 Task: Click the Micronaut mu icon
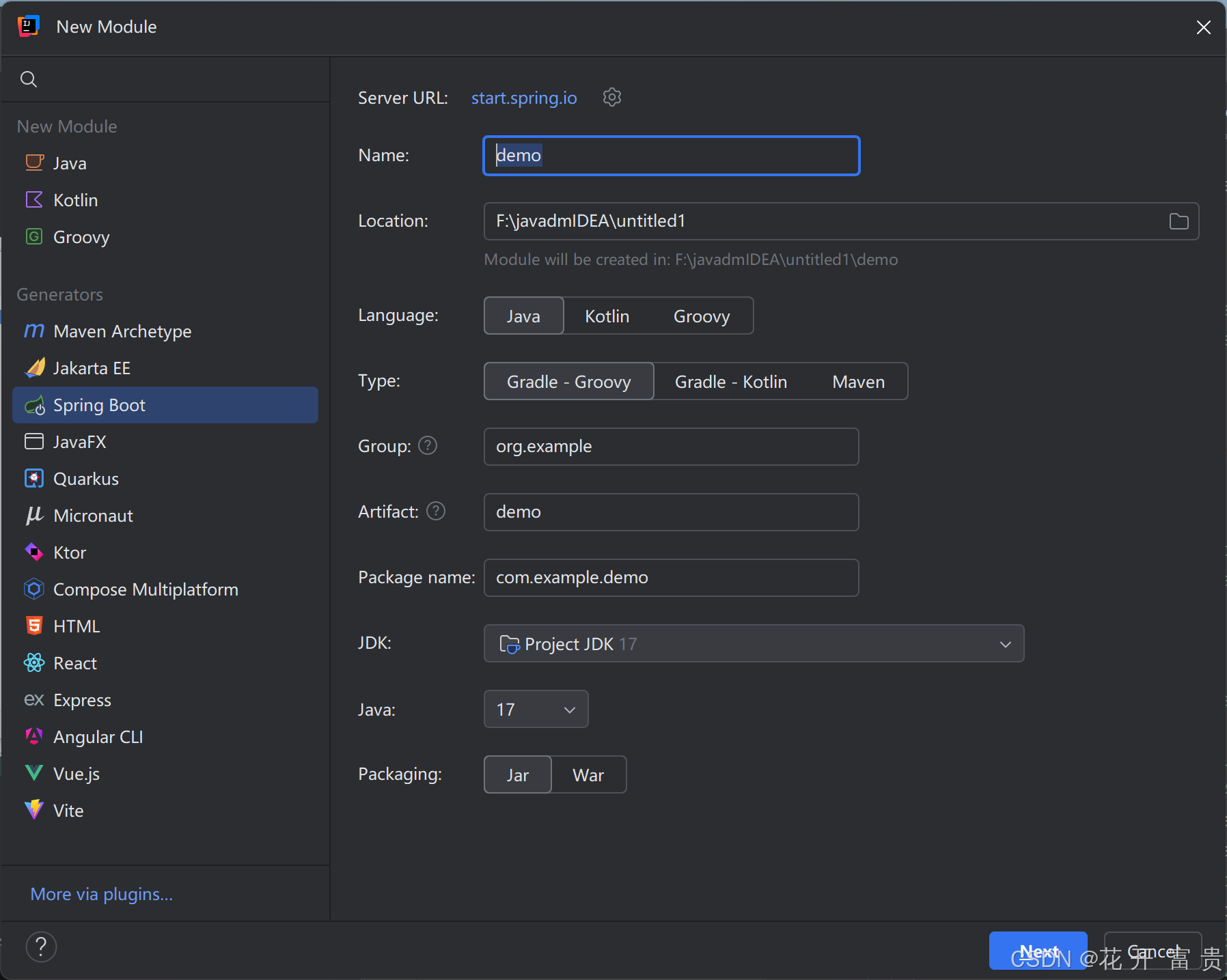(34, 515)
